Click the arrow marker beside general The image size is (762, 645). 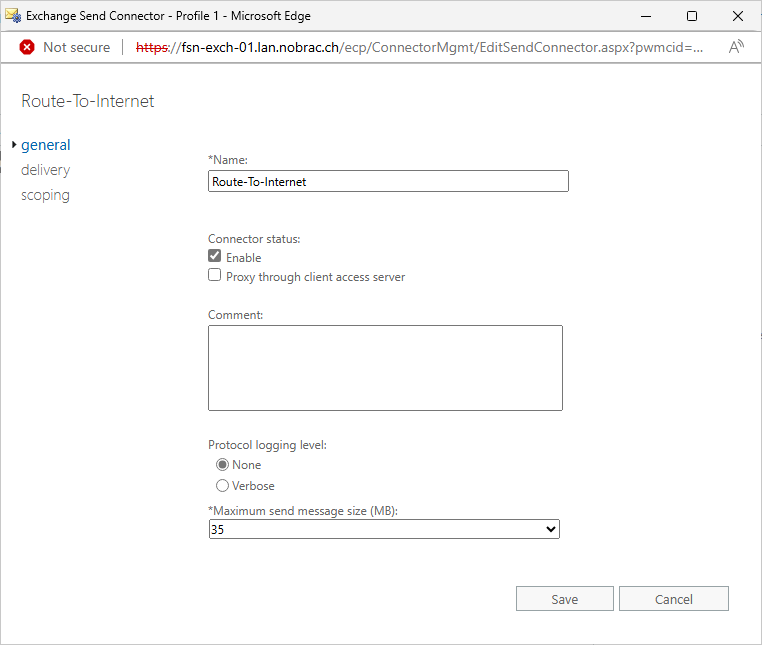click(x=14, y=144)
